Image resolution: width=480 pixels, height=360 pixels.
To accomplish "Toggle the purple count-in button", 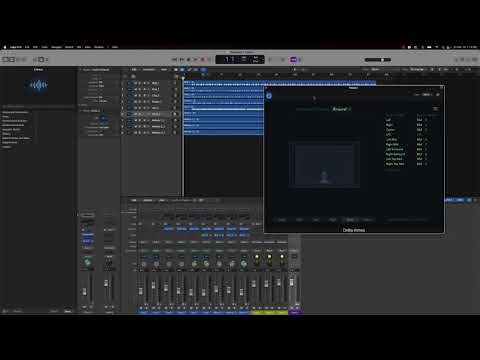I will 293,60.
